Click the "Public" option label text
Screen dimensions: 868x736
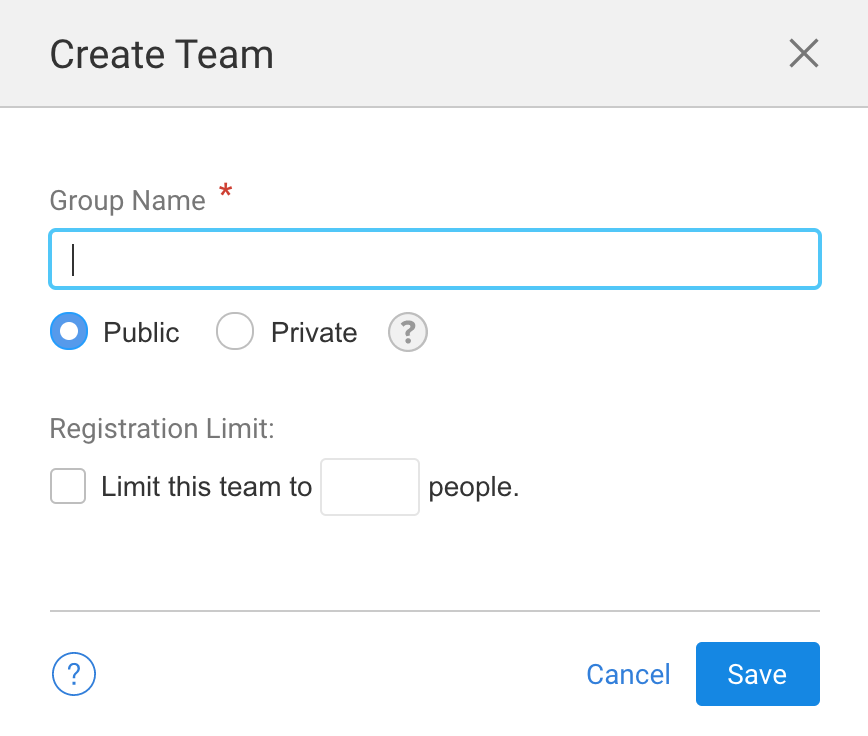point(141,333)
